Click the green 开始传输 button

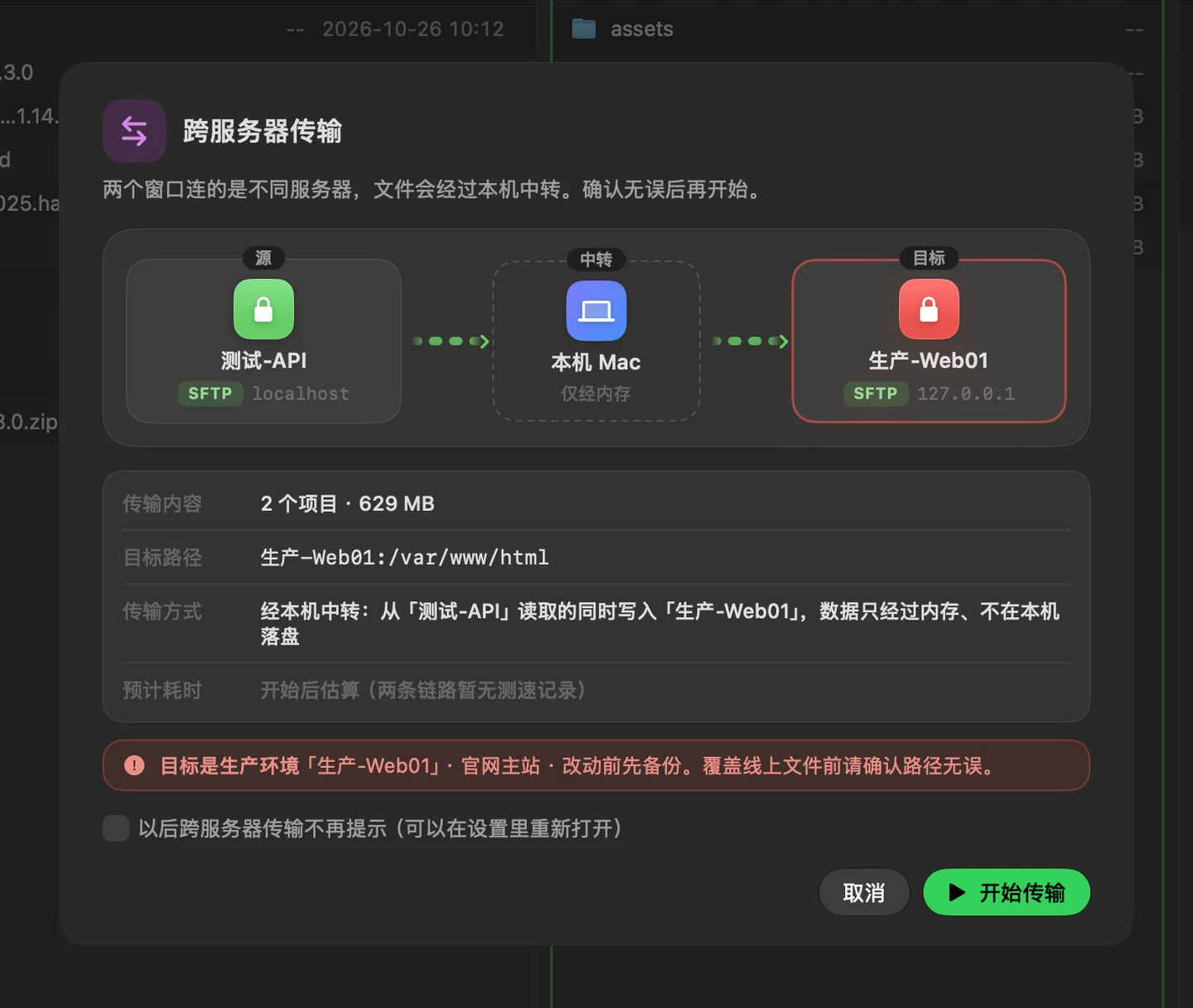pyautogui.click(x=1007, y=892)
